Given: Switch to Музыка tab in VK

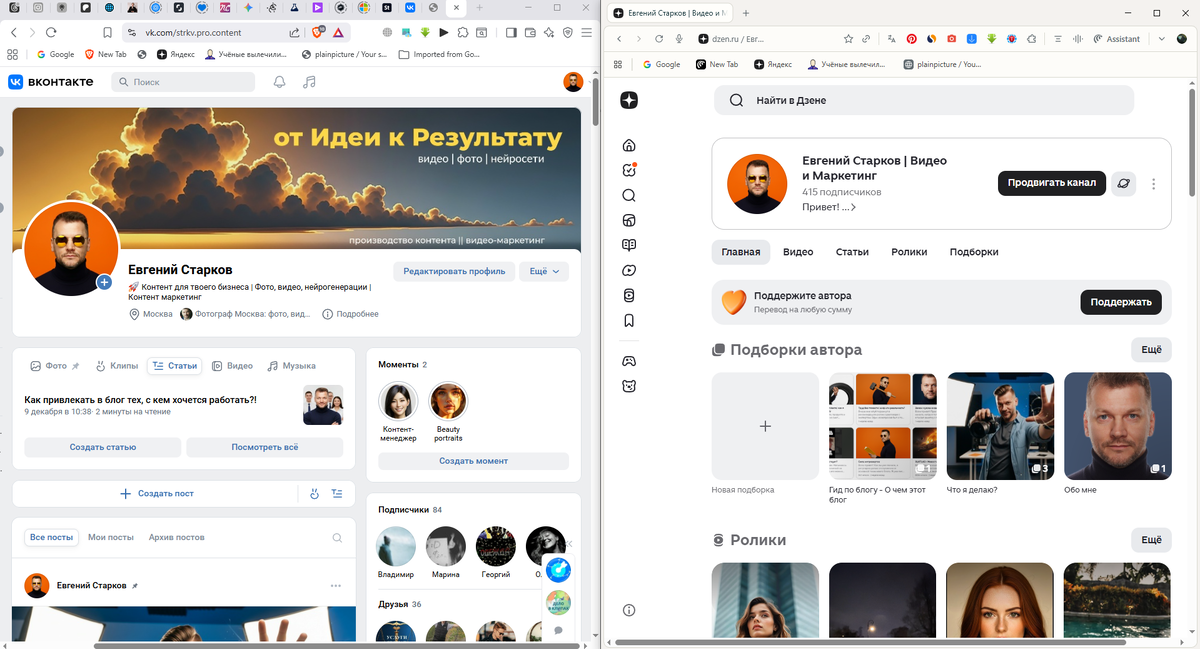Looking at the screenshot, I should 292,366.
